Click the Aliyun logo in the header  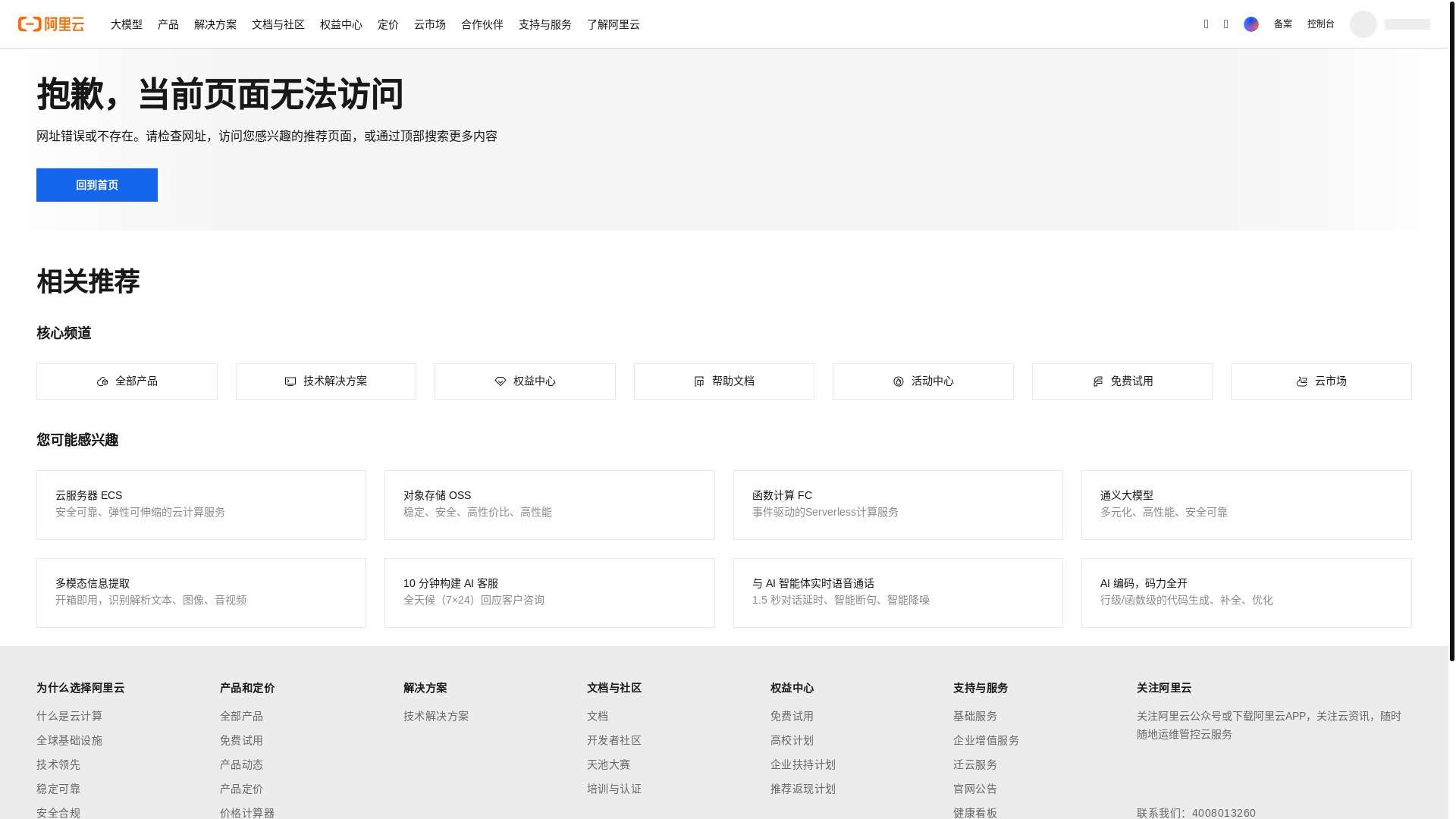click(51, 24)
